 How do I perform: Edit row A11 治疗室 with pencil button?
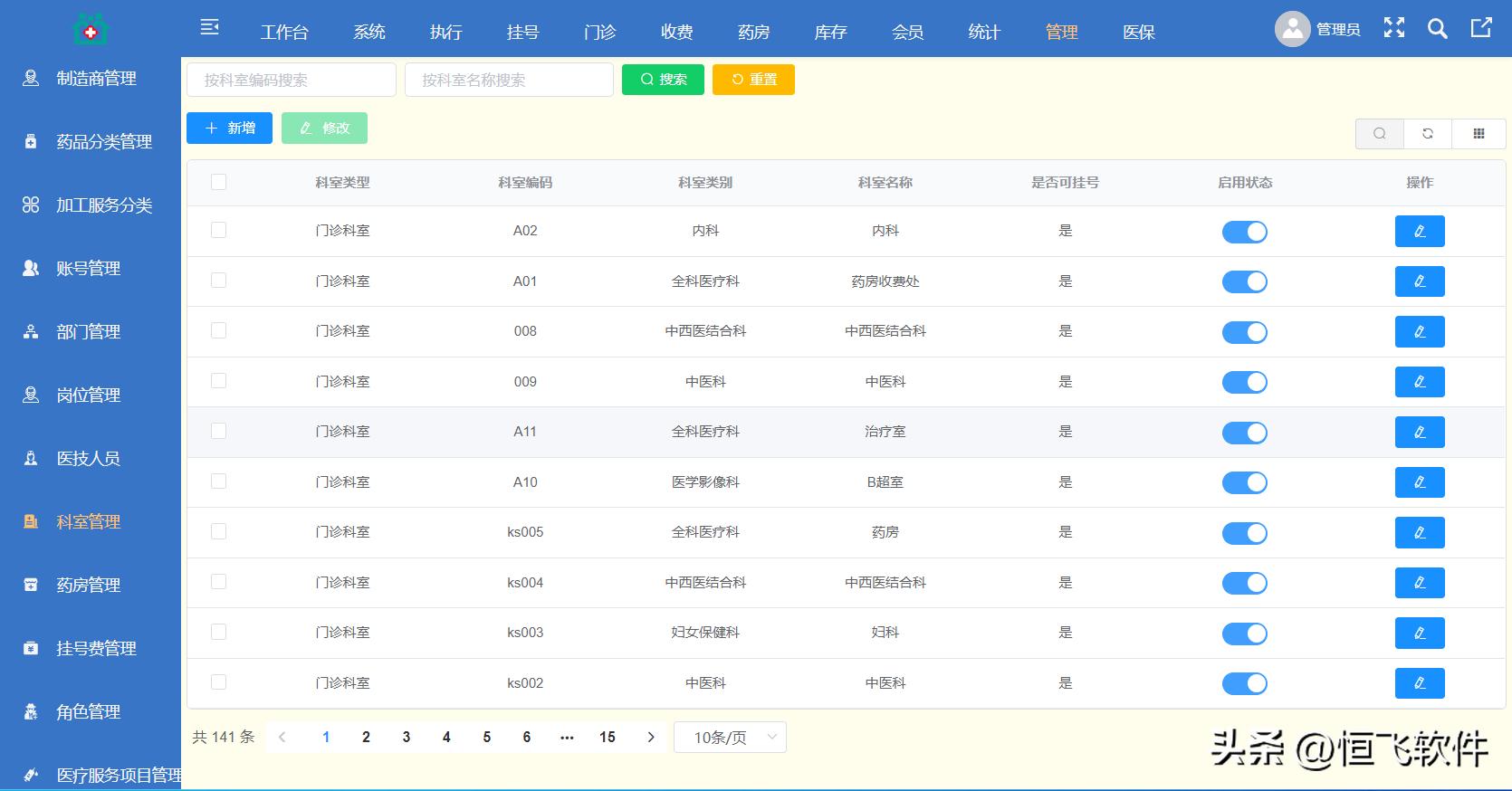(x=1420, y=432)
